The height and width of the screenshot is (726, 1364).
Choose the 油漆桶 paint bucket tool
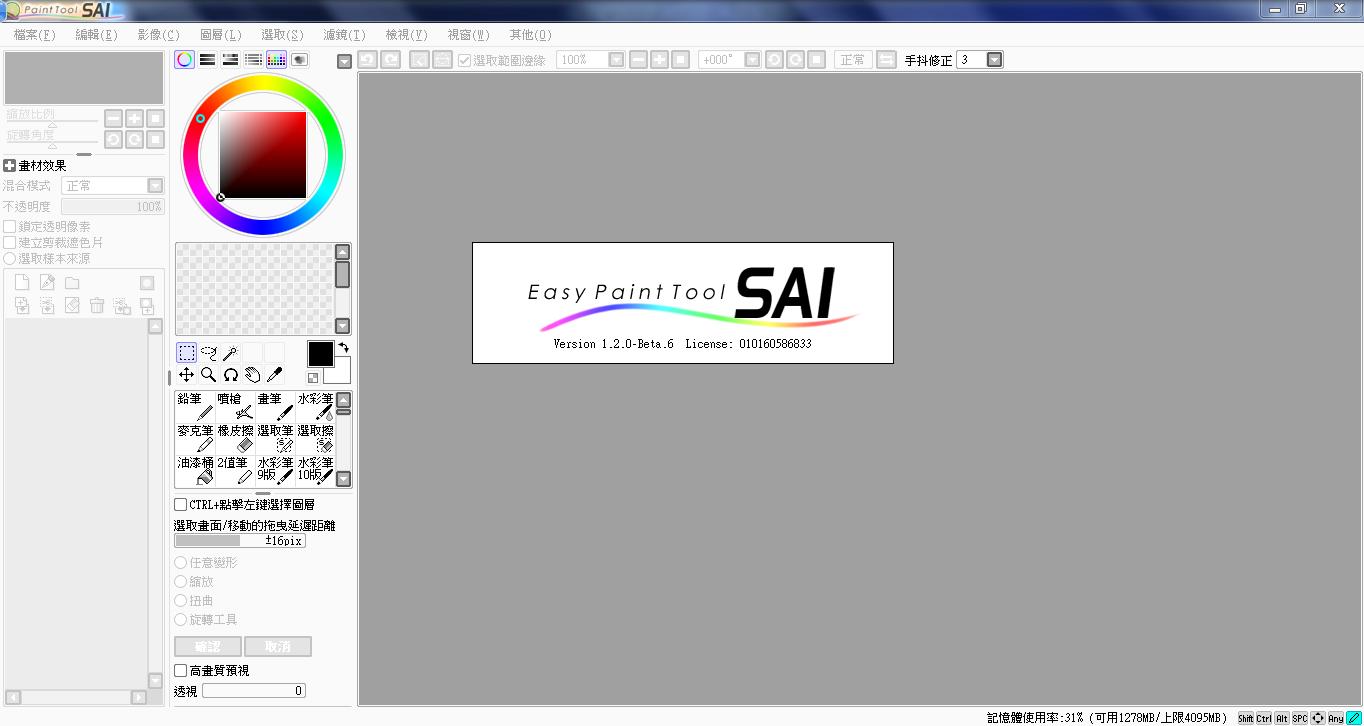pyautogui.click(x=195, y=470)
